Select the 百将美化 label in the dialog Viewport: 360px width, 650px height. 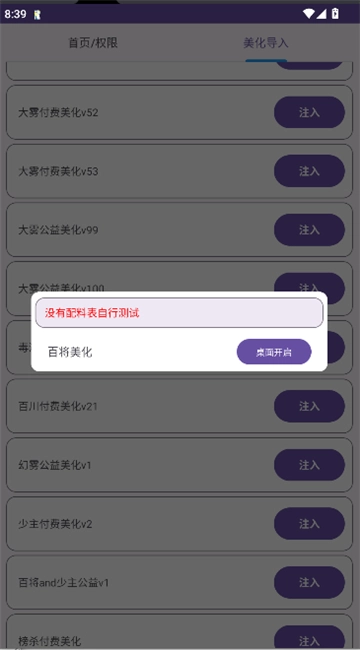[70, 352]
